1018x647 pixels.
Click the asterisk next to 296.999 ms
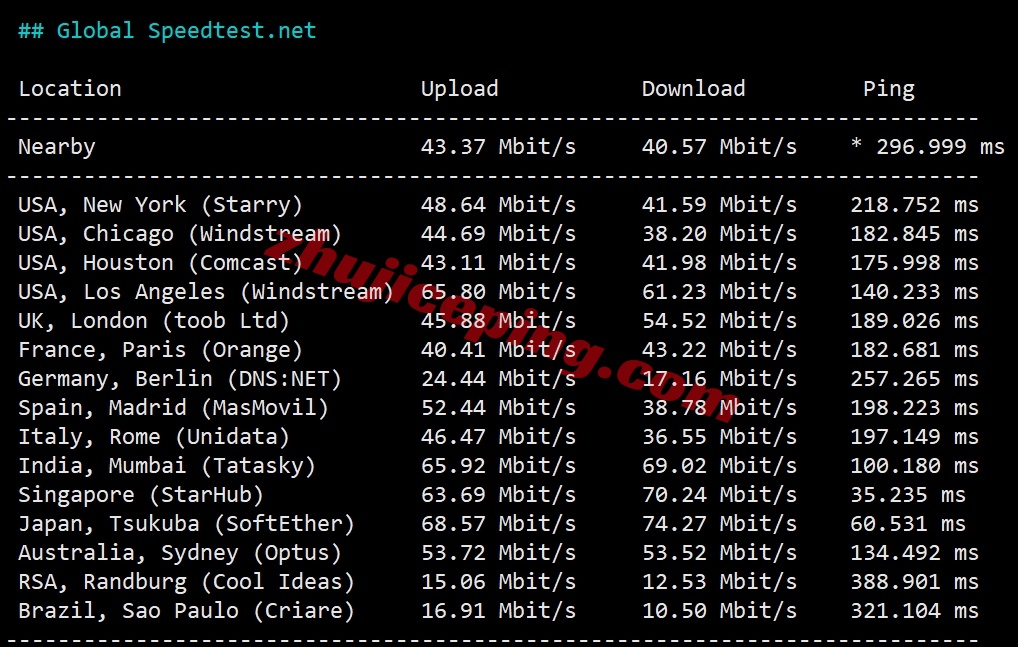click(x=856, y=145)
